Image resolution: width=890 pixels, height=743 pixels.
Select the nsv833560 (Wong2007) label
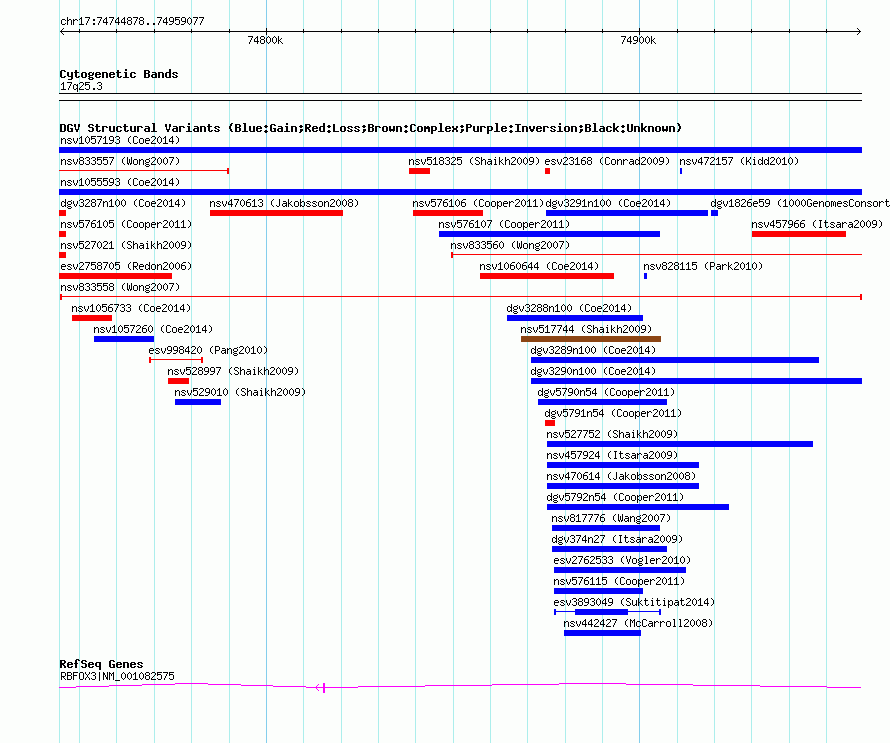510,245
